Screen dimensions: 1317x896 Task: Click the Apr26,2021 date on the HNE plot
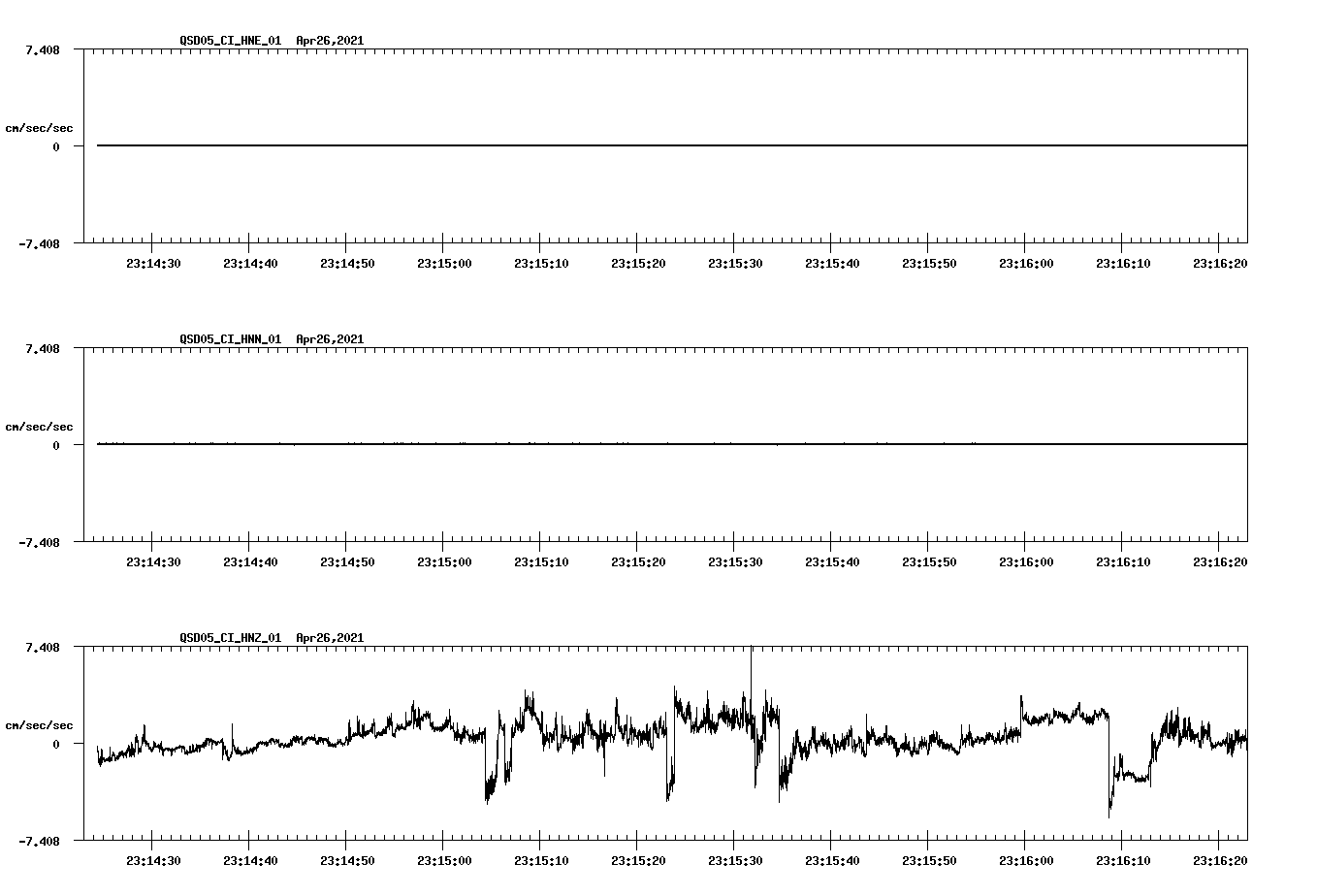328,41
